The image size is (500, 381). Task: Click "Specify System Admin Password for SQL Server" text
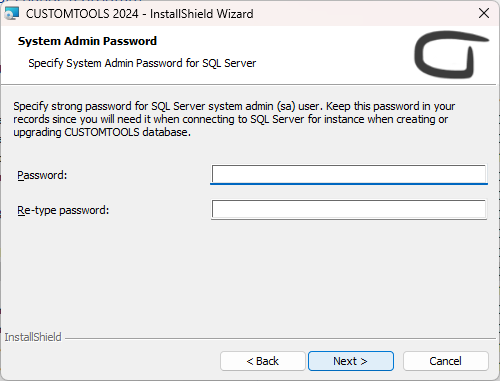click(142, 63)
